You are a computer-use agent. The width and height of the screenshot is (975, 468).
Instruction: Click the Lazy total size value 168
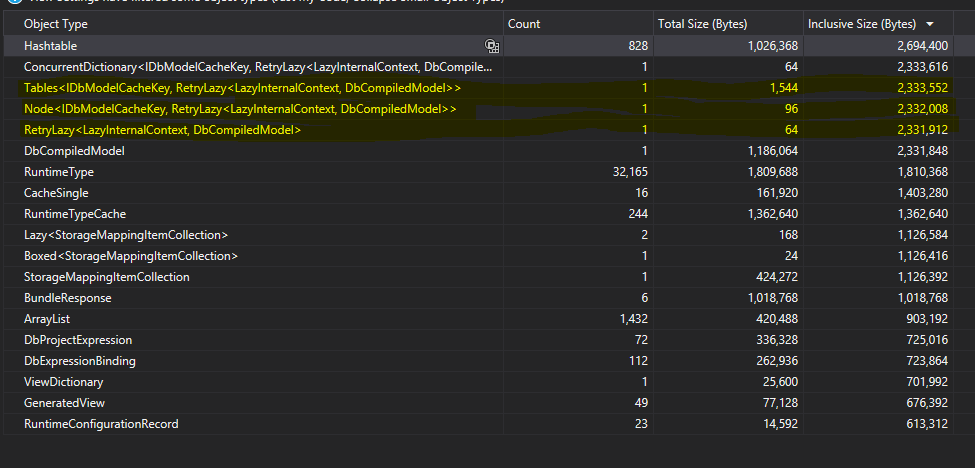(788, 235)
